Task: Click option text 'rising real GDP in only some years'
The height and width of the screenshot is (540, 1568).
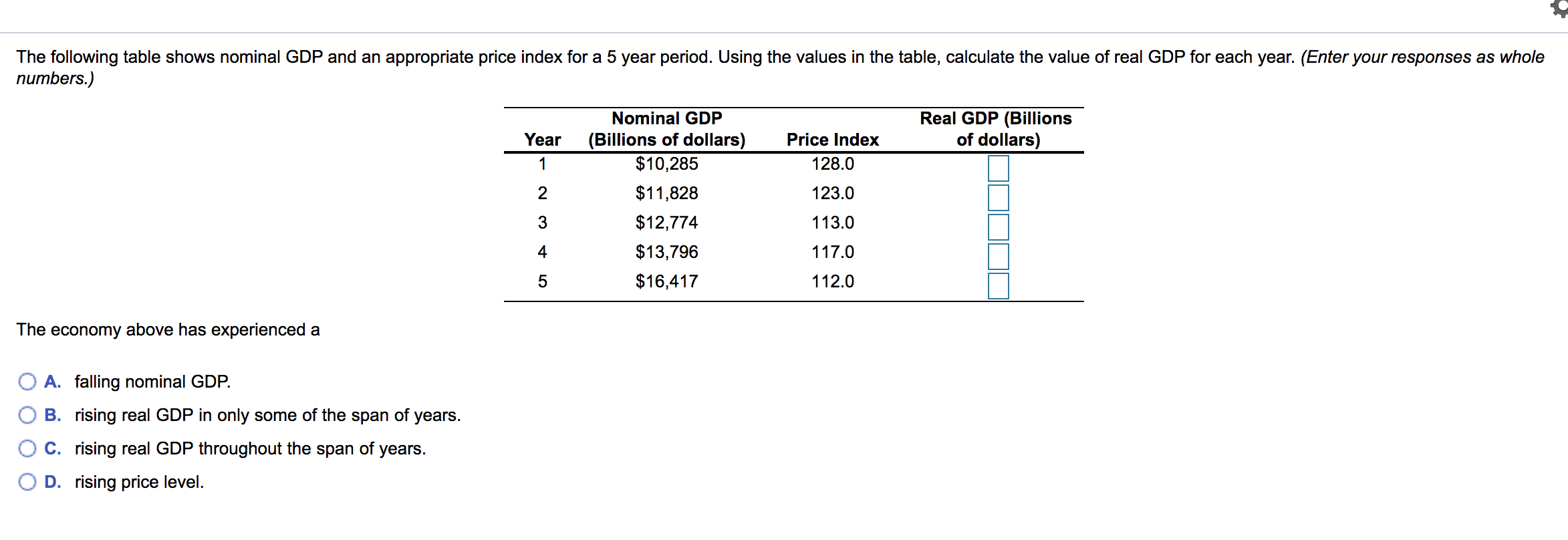Action: tap(267, 414)
